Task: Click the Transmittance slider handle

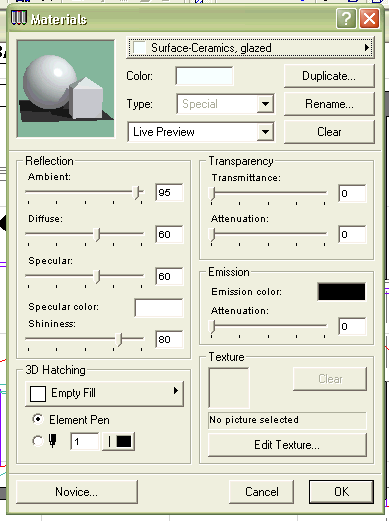Action: pos(212,194)
